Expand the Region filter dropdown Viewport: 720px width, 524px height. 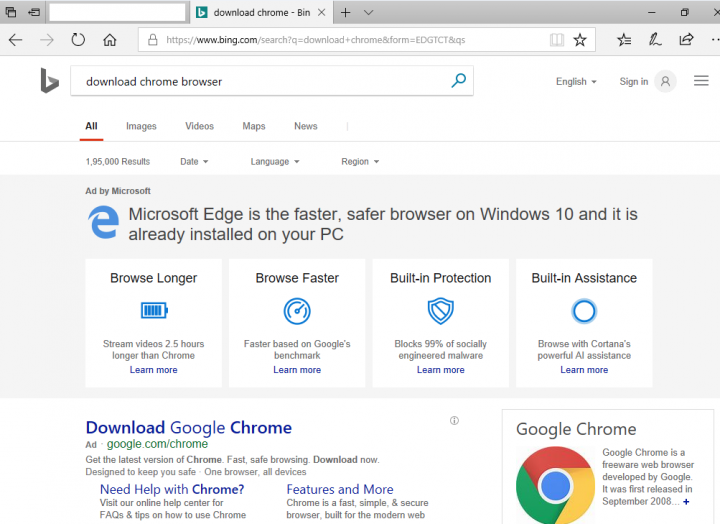pyautogui.click(x=360, y=162)
